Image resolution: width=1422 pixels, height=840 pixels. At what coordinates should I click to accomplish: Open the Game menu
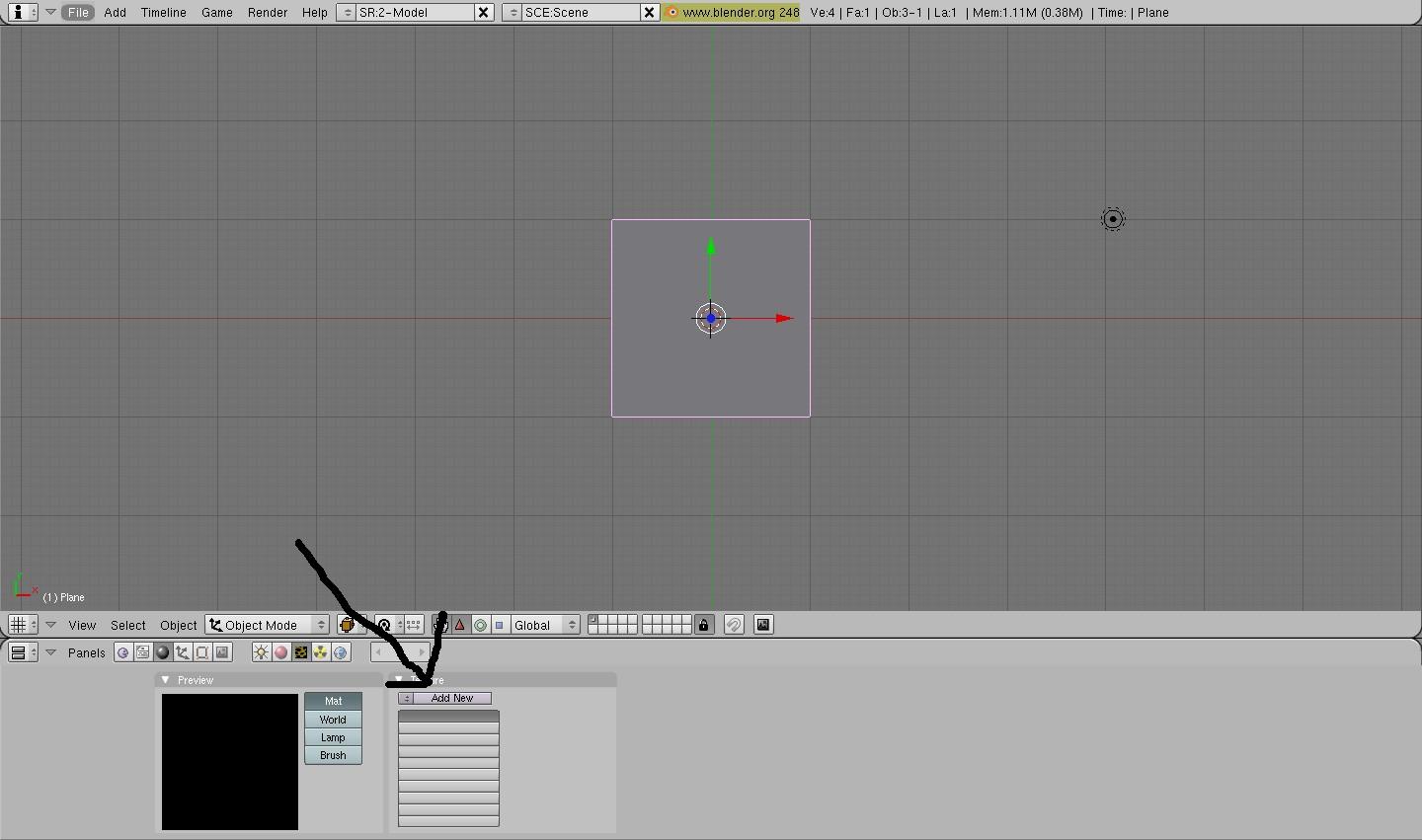tap(216, 12)
